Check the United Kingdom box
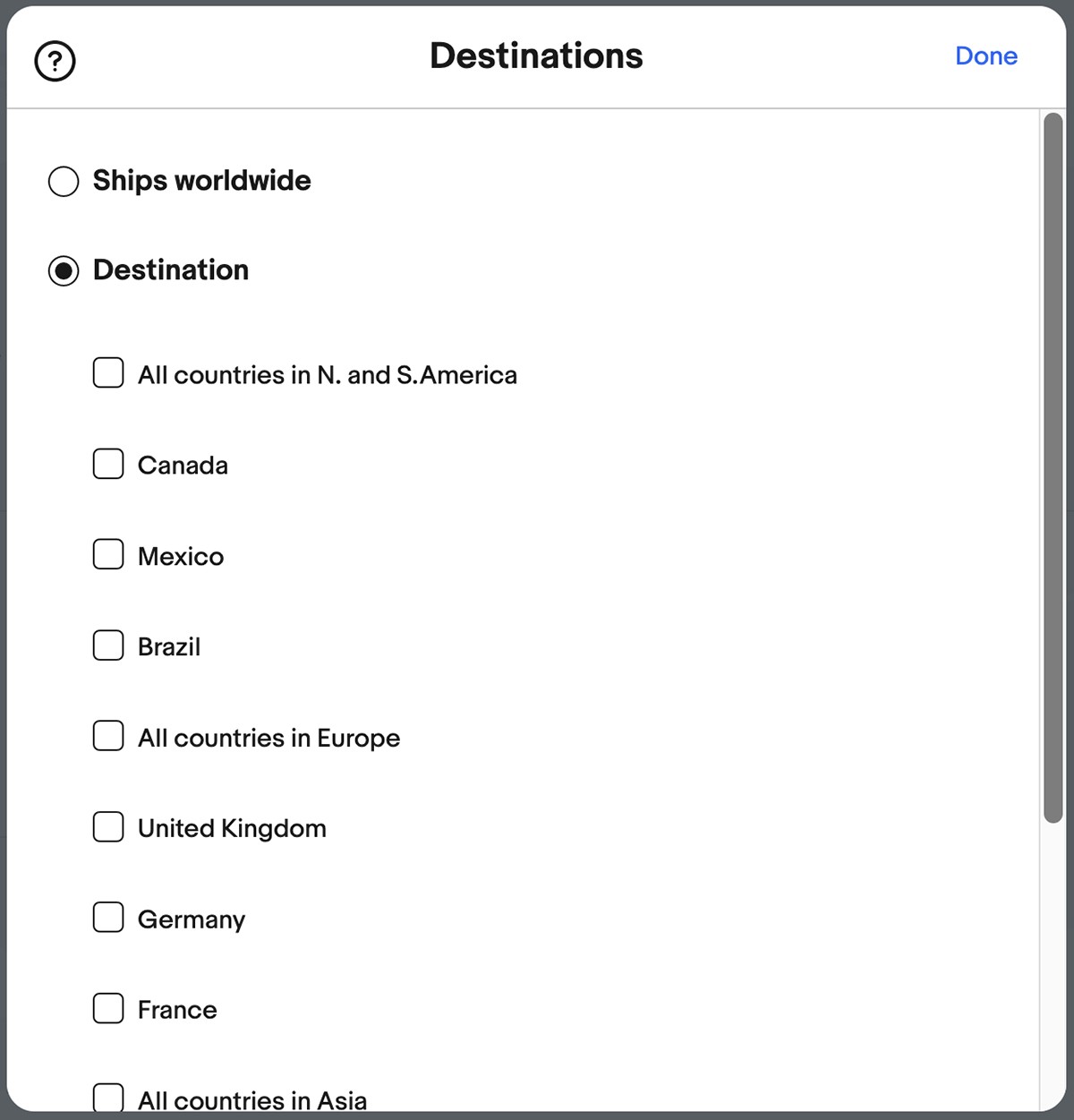 [108, 826]
